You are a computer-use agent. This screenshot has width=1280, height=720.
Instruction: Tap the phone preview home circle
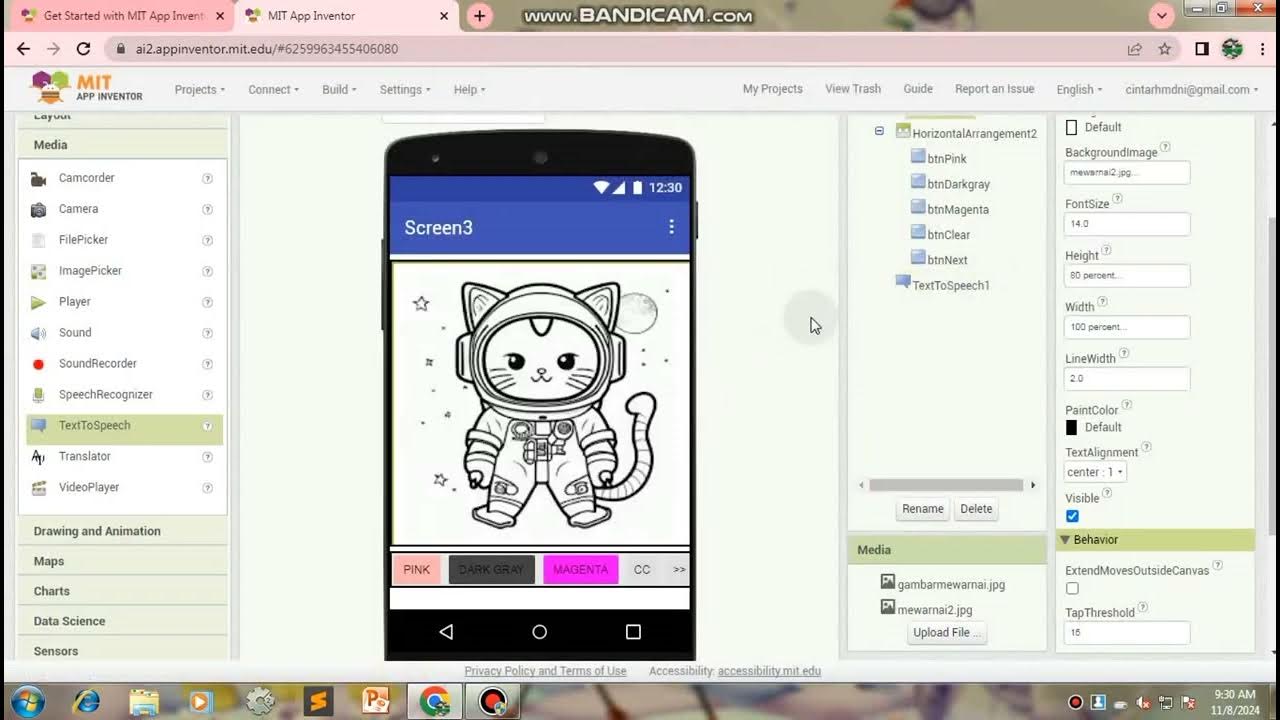pyautogui.click(x=540, y=632)
